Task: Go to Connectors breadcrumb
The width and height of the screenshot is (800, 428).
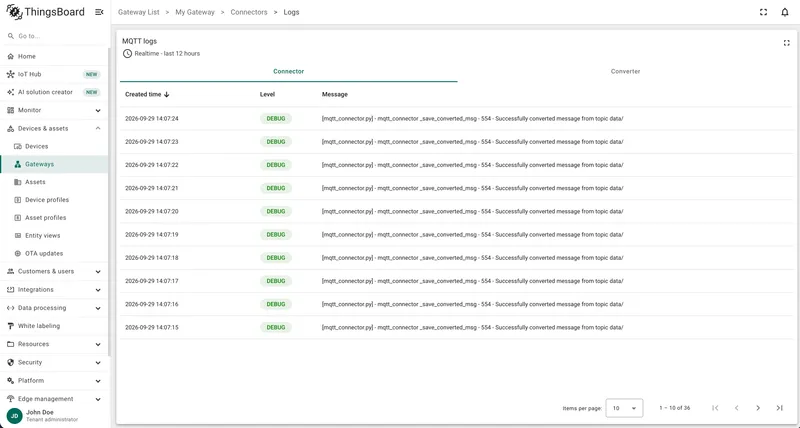Action: pyautogui.click(x=249, y=12)
